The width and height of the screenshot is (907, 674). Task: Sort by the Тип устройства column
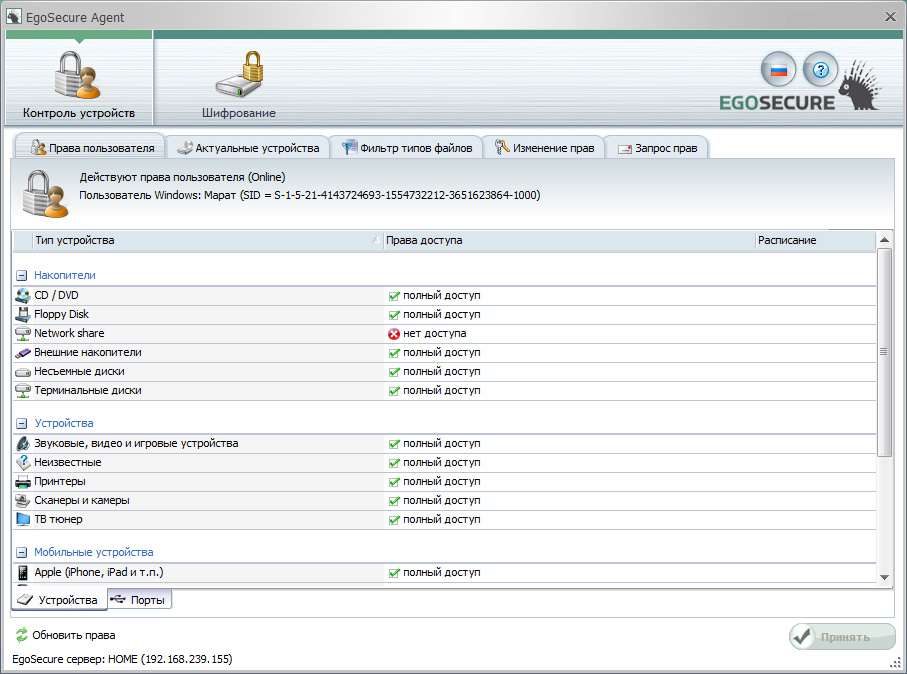[208, 240]
